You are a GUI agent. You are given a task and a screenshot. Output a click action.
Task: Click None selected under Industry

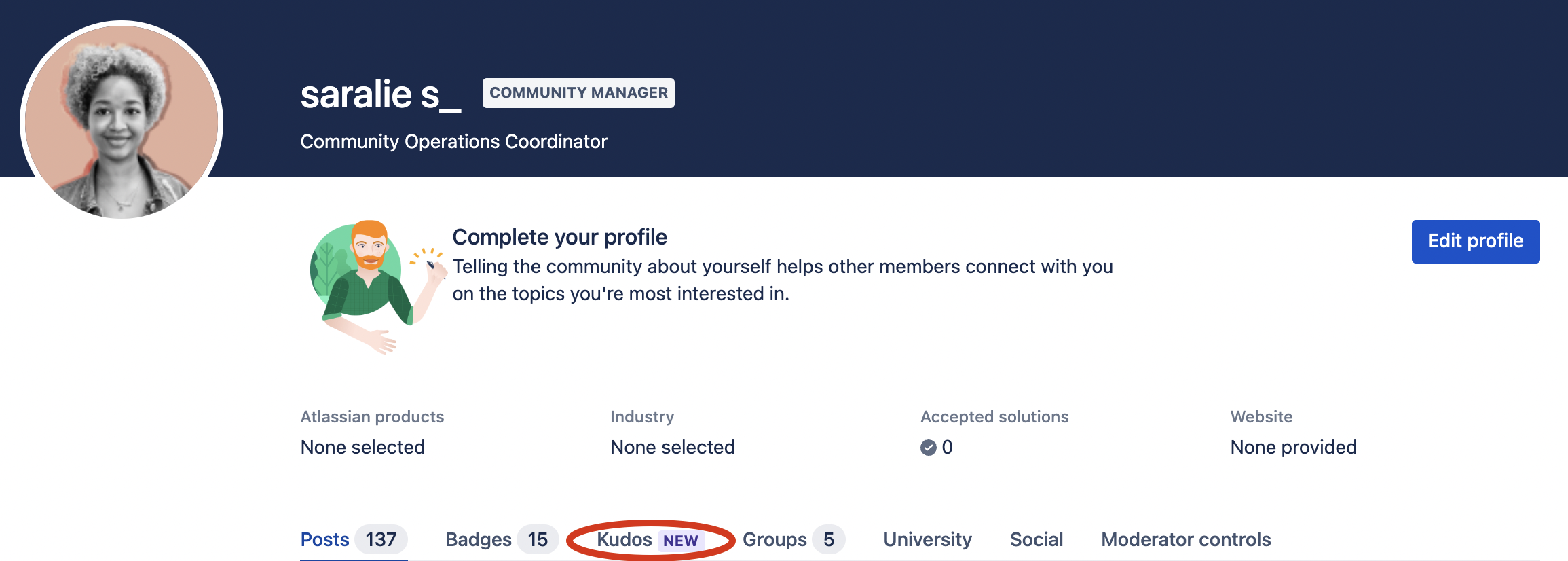click(x=673, y=447)
